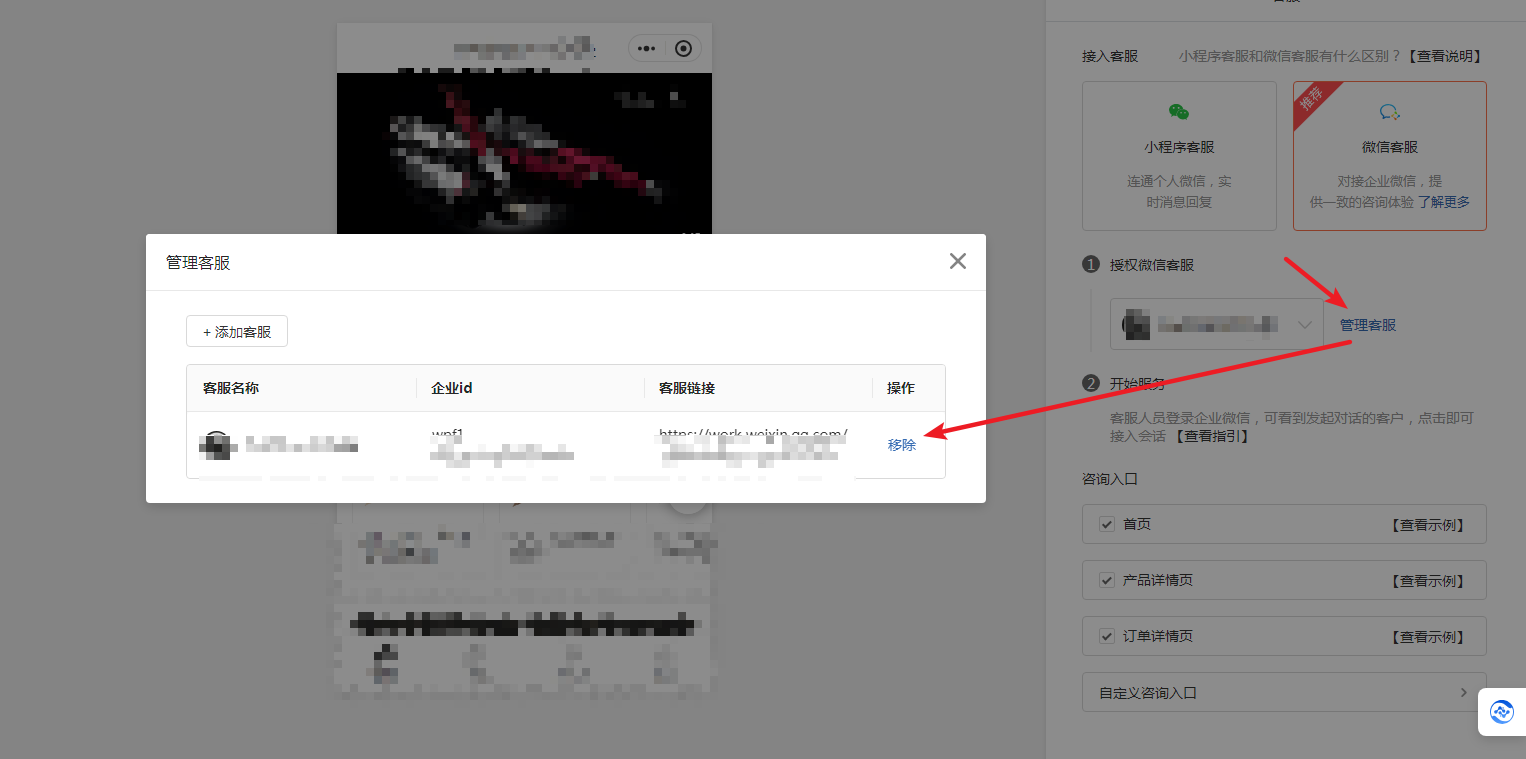
Task: Click the 企业id column header
Action: click(452, 388)
